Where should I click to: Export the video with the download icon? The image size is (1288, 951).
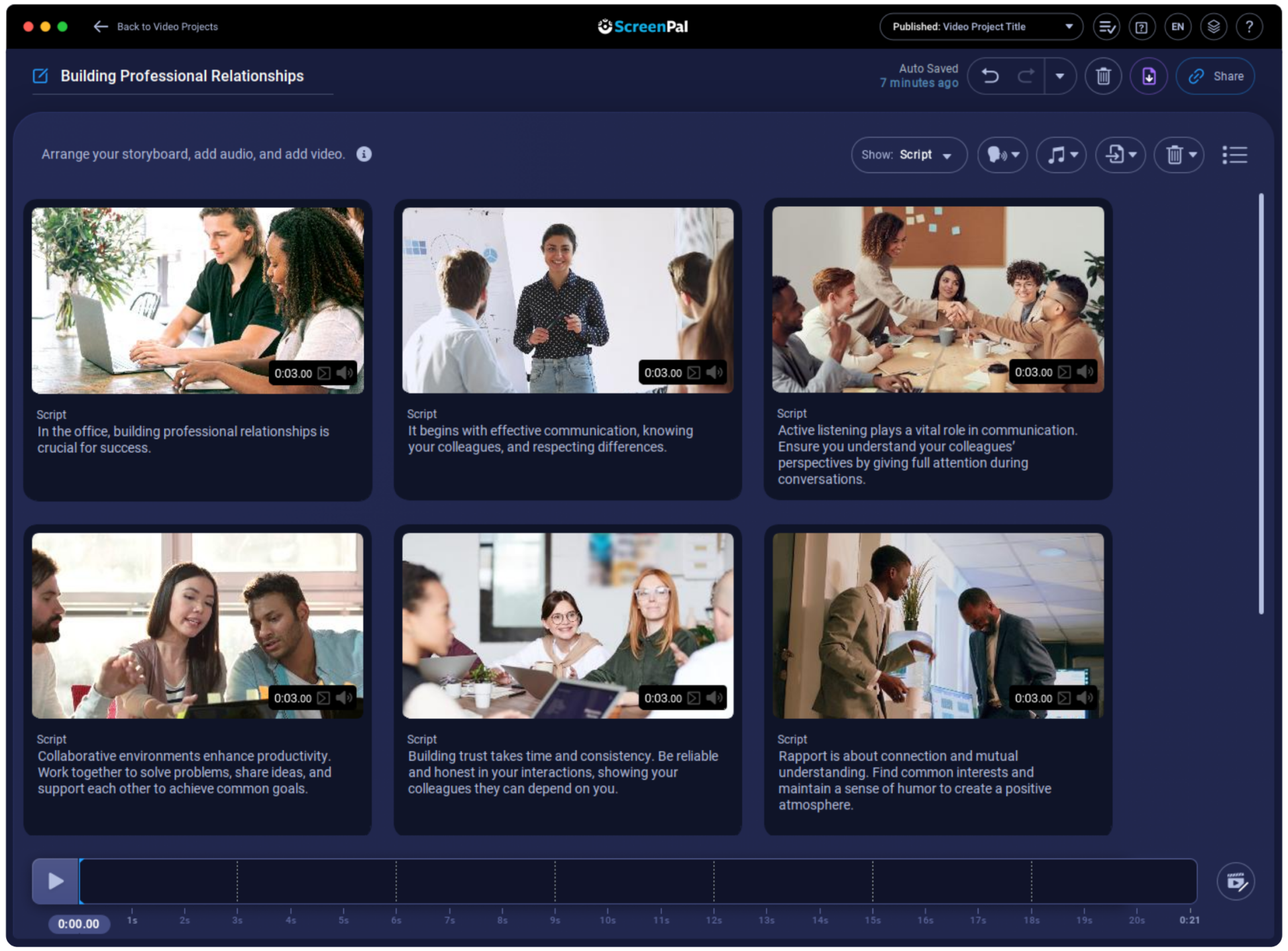pos(1148,76)
